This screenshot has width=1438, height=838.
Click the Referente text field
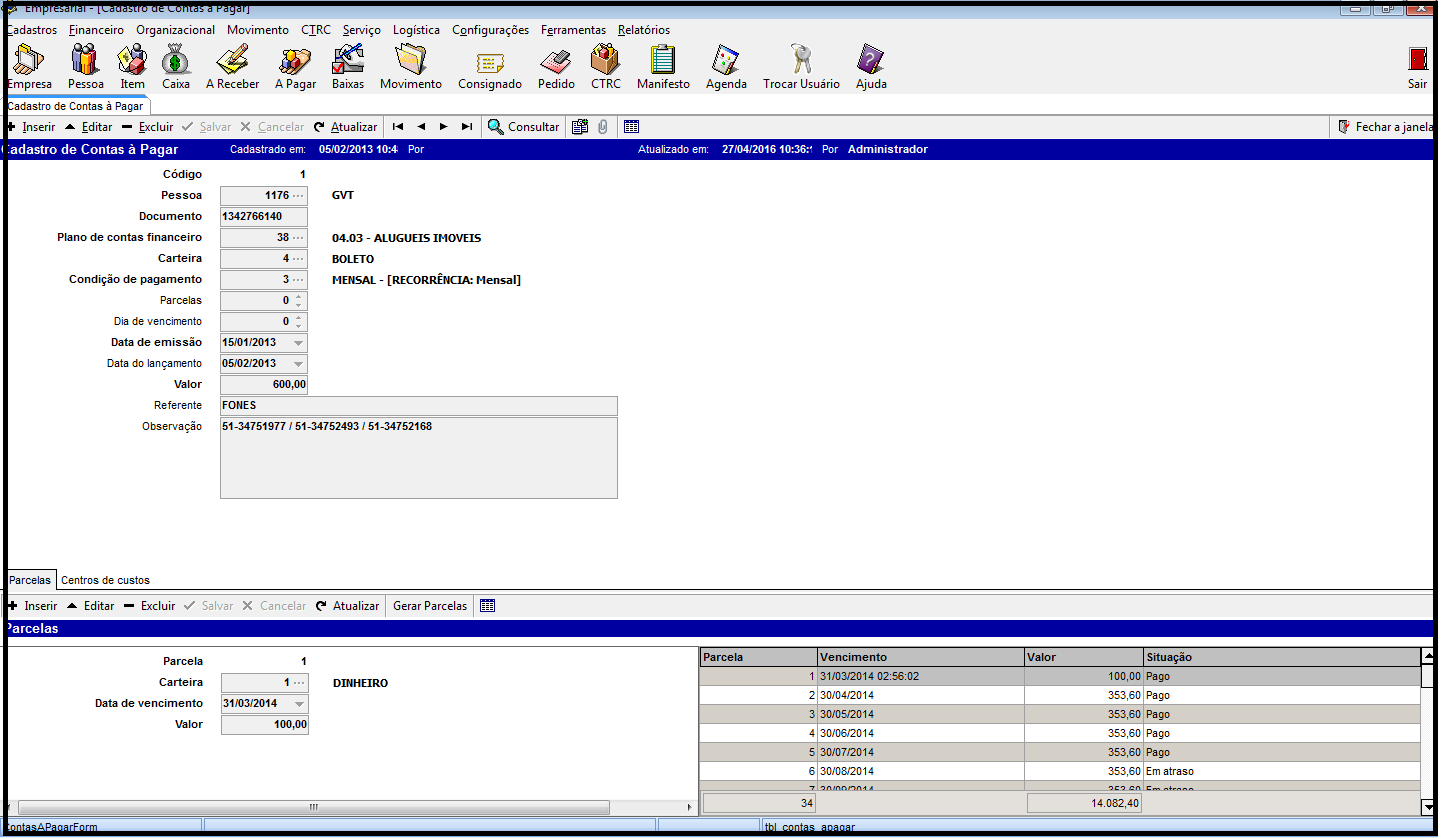(x=418, y=406)
